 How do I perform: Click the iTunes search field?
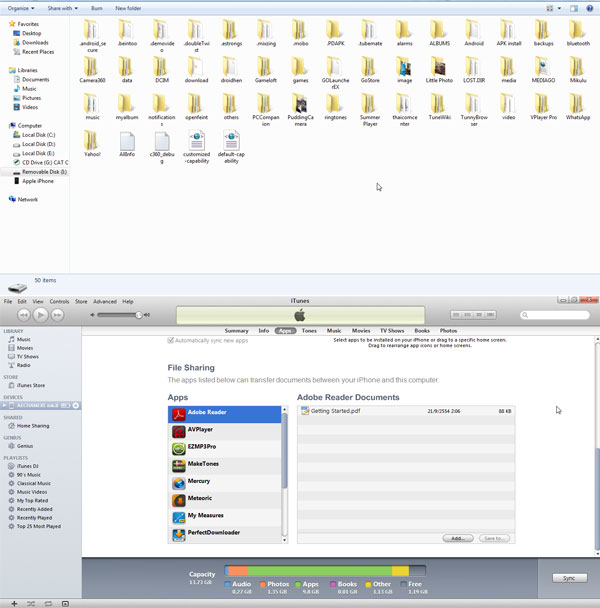click(x=555, y=315)
